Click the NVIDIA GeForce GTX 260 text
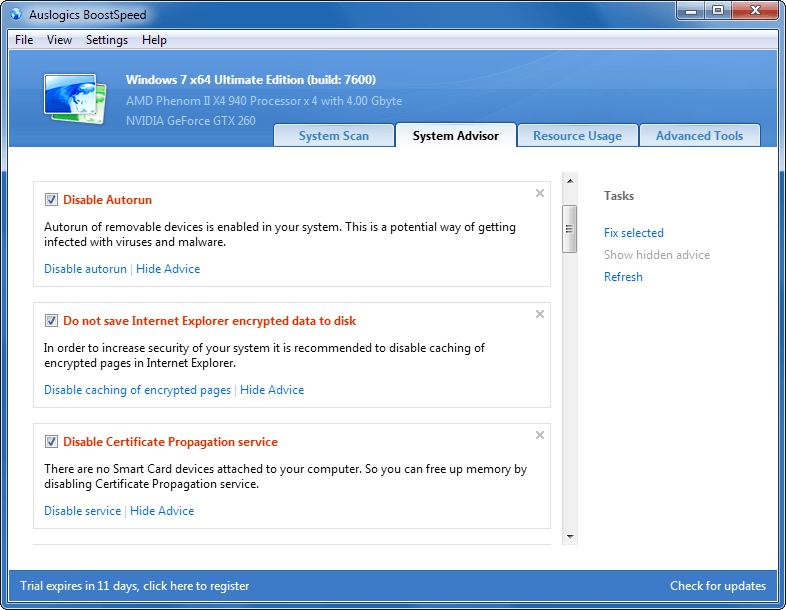Viewport: 786px width, 610px height. (190, 121)
